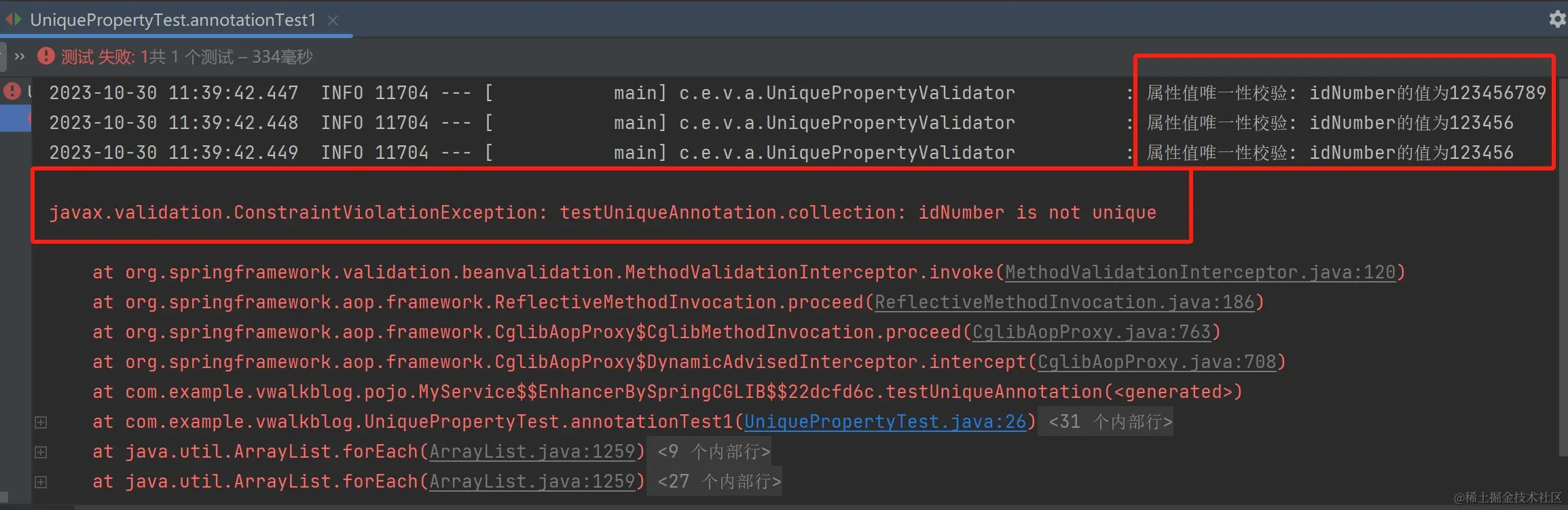Expand the fold beside the 9 internal lines

[x=41, y=452]
